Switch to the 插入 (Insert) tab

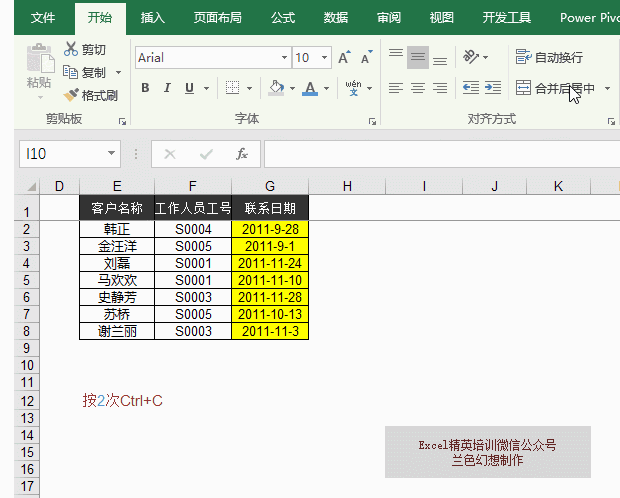point(153,17)
